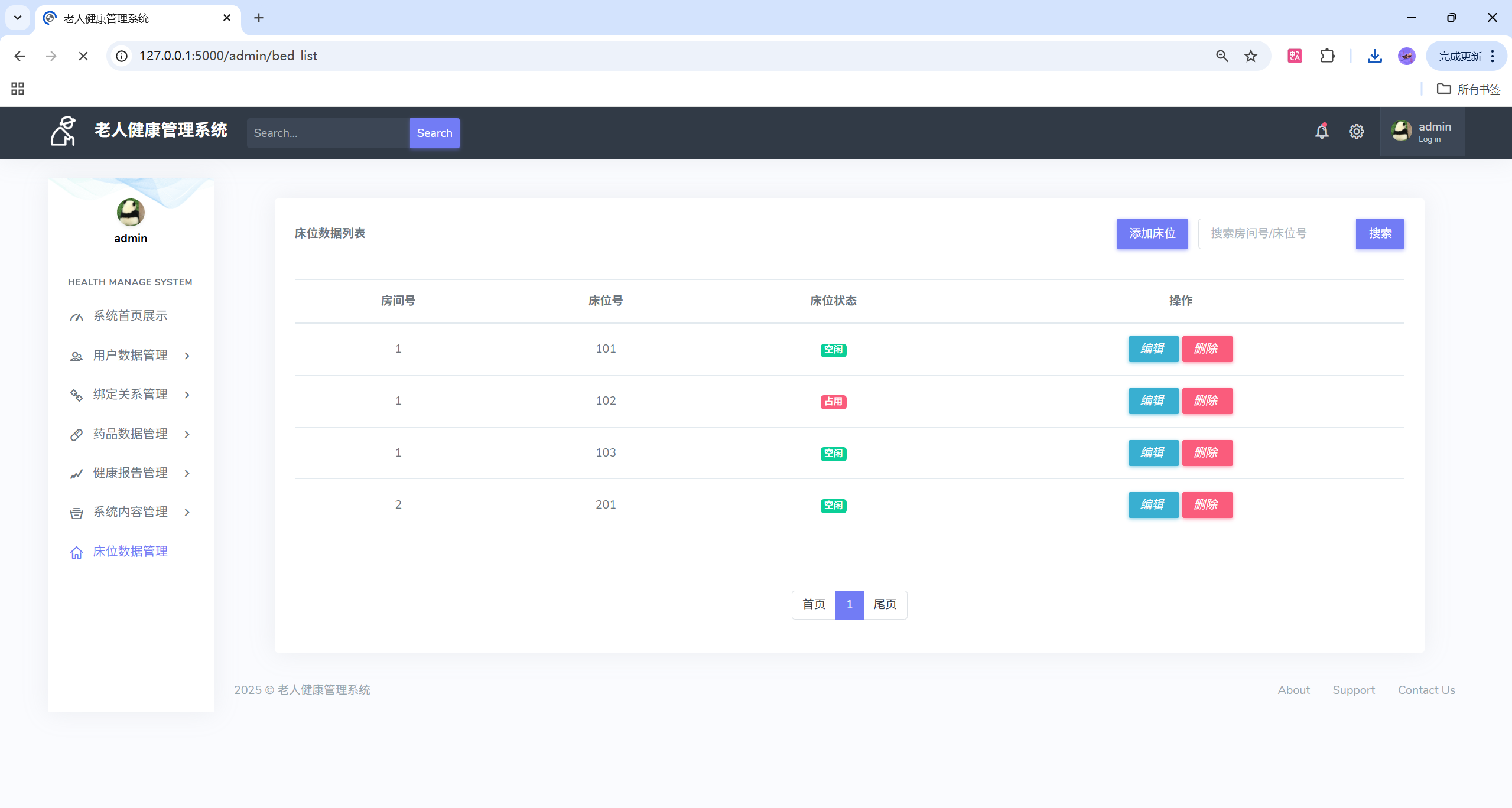Open the browser extensions puzzle icon
1512x808 pixels.
pyautogui.click(x=1327, y=56)
